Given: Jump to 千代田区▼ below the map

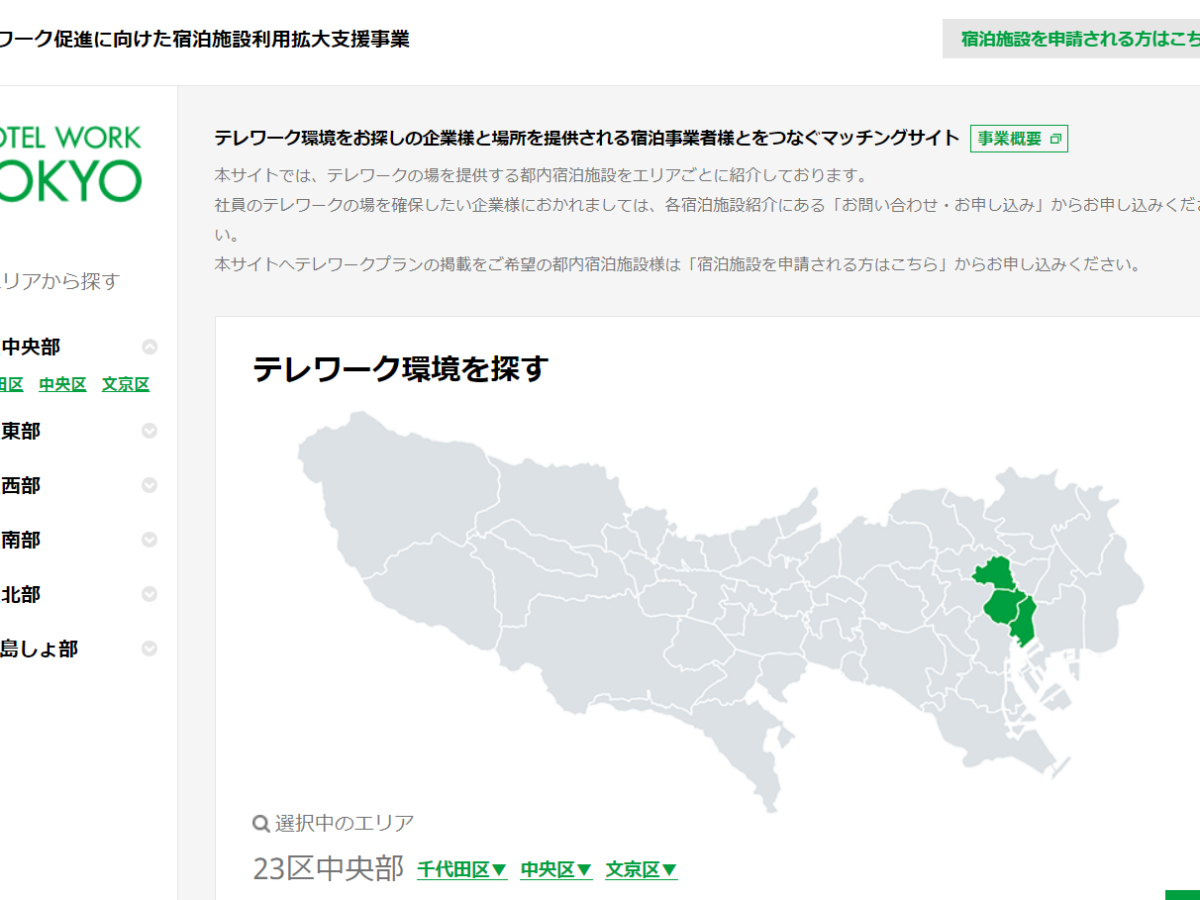Looking at the screenshot, I should [x=462, y=869].
